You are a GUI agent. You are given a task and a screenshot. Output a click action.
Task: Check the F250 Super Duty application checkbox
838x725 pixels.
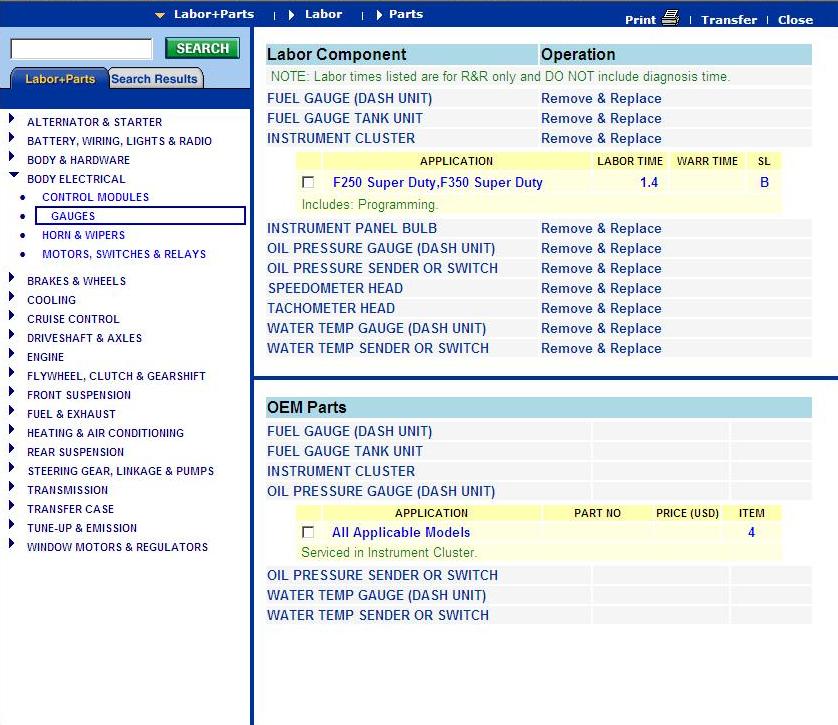click(308, 183)
